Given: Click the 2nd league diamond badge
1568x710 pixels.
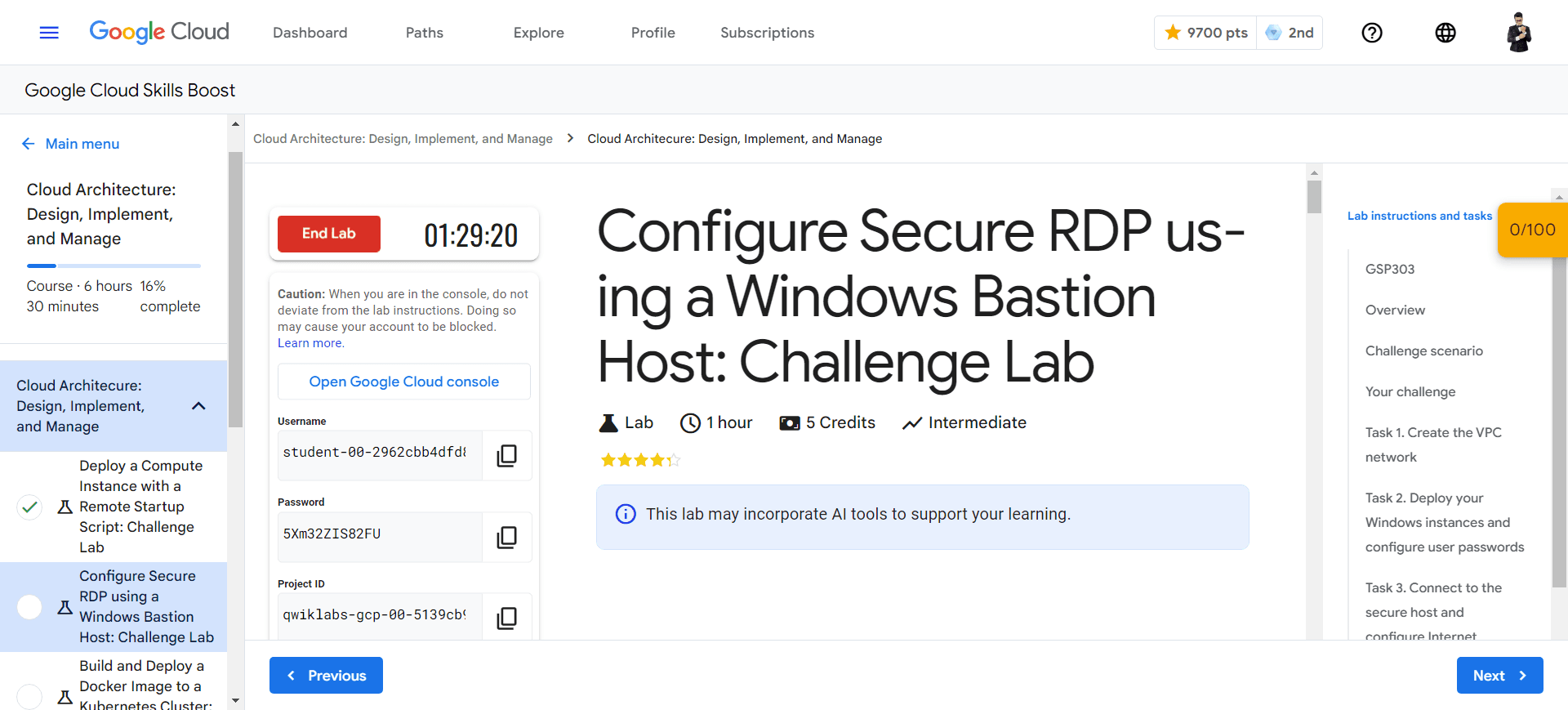Looking at the screenshot, I should pos(1290,33).
